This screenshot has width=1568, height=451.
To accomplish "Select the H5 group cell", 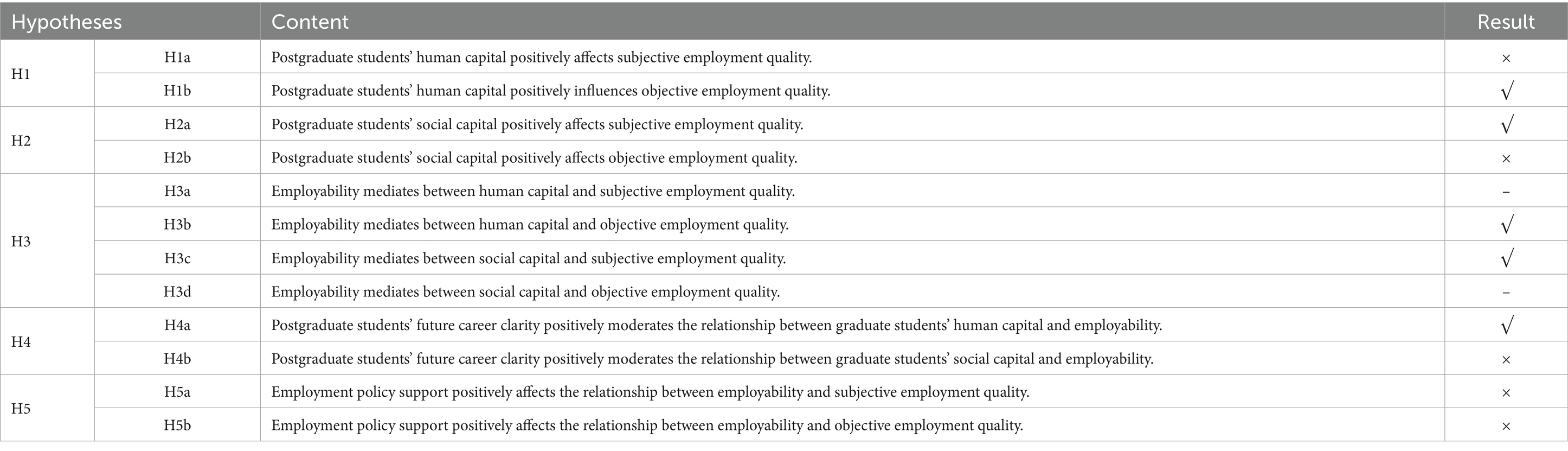I will (21, 408).
